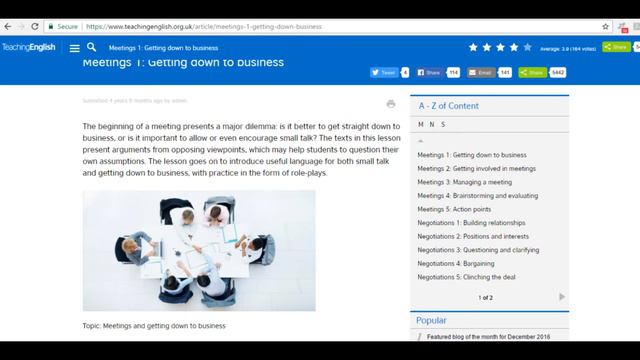The width and height of the screenshot is (640, 360).
Task: Click the green Share button beside count 5442
Action: click(x=532, y=73)
